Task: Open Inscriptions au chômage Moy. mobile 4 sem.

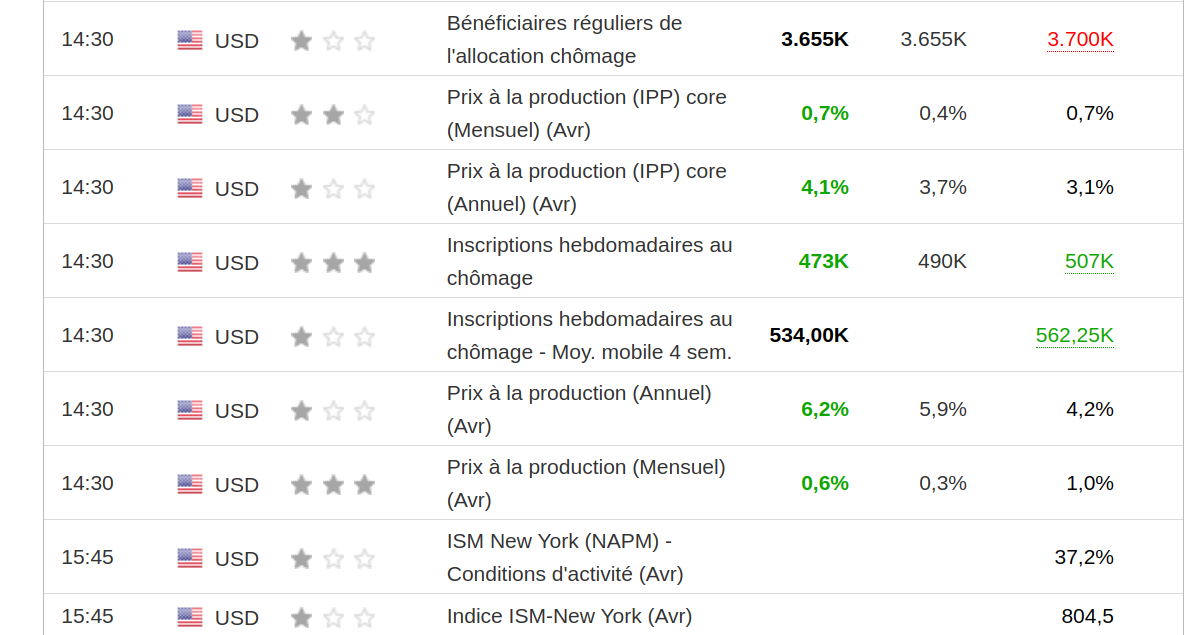Action: click(589, 335)
